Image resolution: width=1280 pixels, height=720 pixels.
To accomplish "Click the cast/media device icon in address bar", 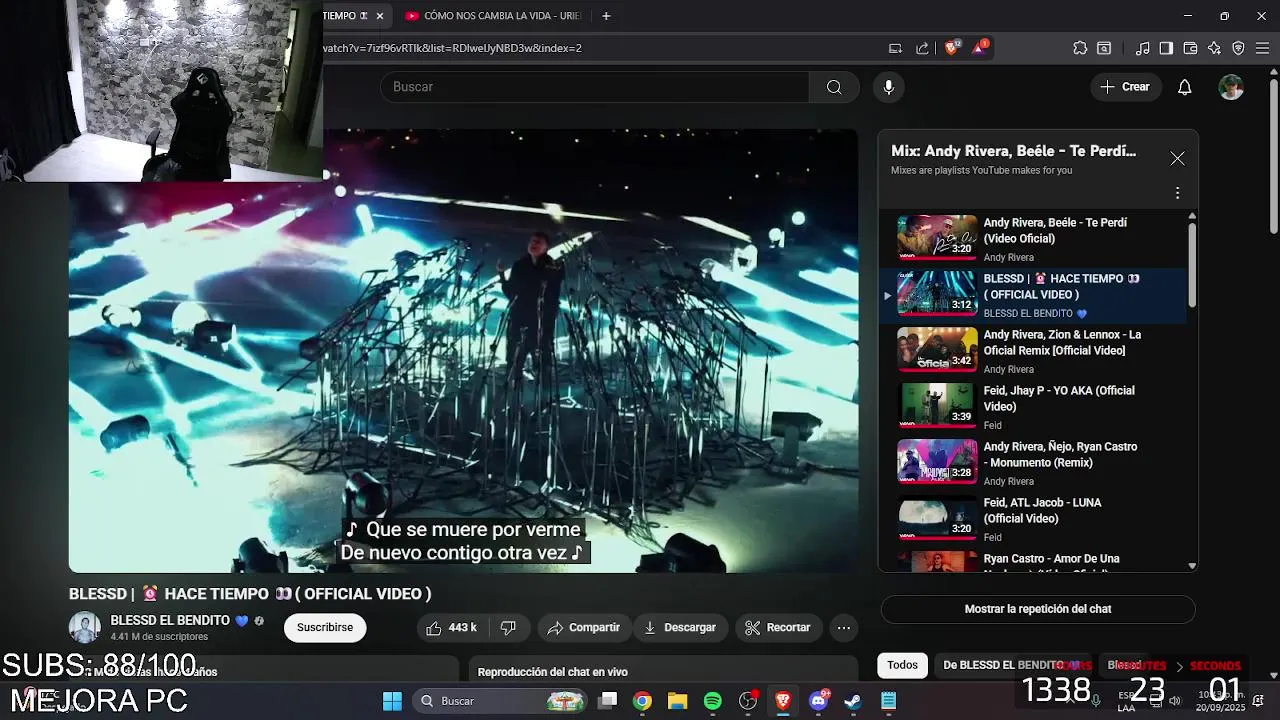I will (x=895, y=48).
